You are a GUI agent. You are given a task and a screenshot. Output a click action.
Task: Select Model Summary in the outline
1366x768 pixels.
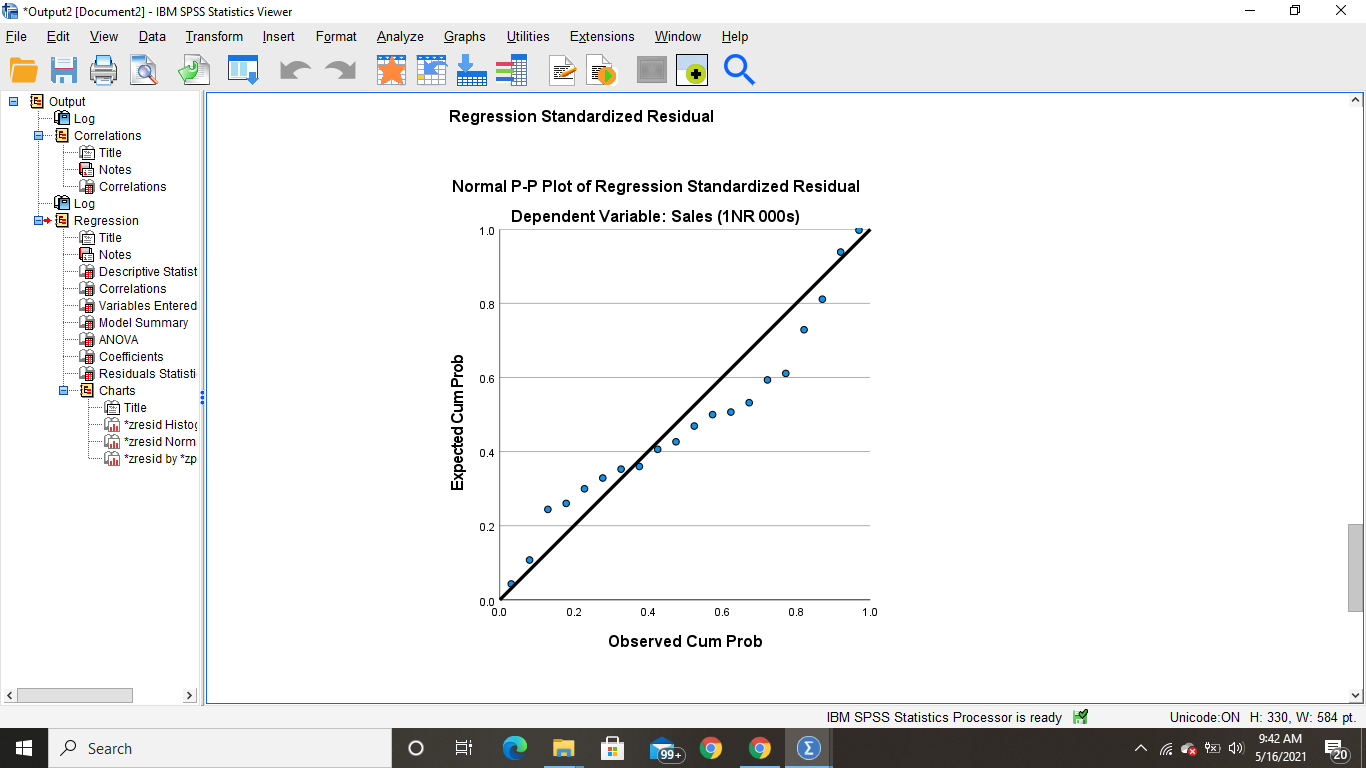(x=143, y=323)
